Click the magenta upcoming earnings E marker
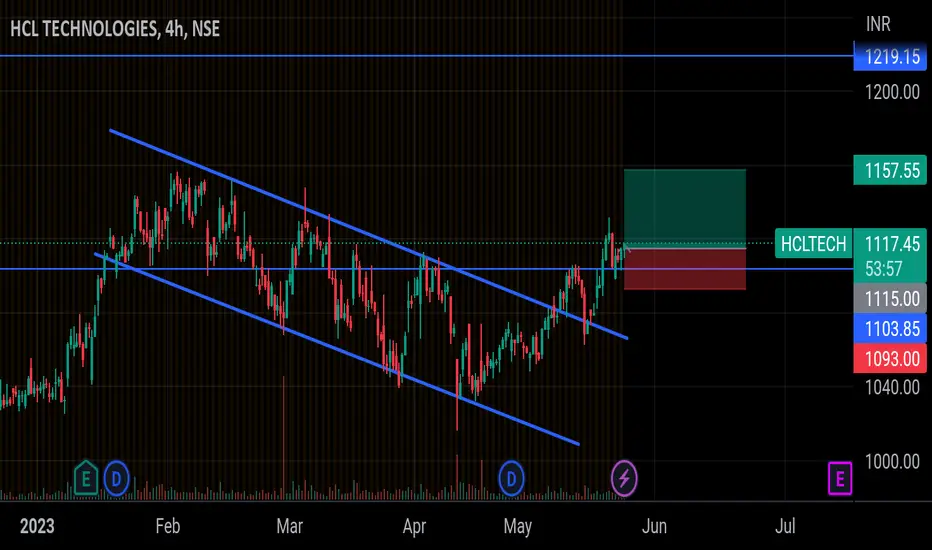The width and height of the screenshot is (932, 550). (840, 479)
